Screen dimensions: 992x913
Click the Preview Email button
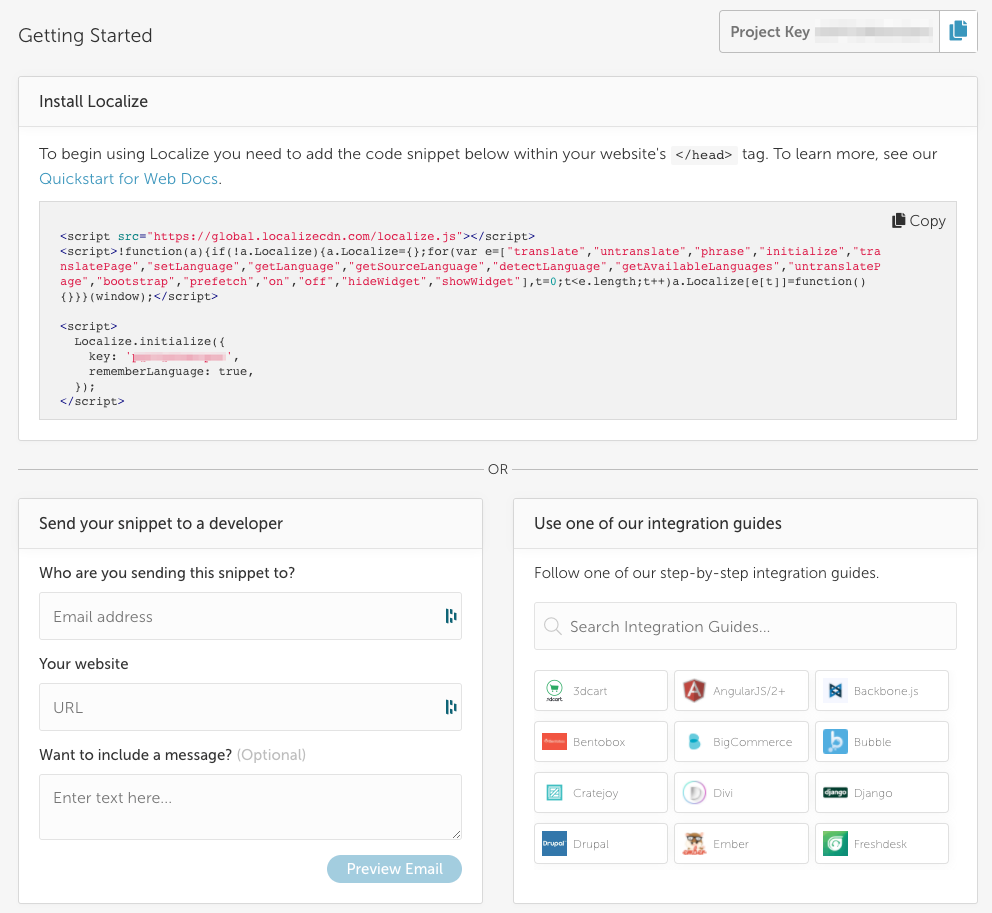point(394,869)
